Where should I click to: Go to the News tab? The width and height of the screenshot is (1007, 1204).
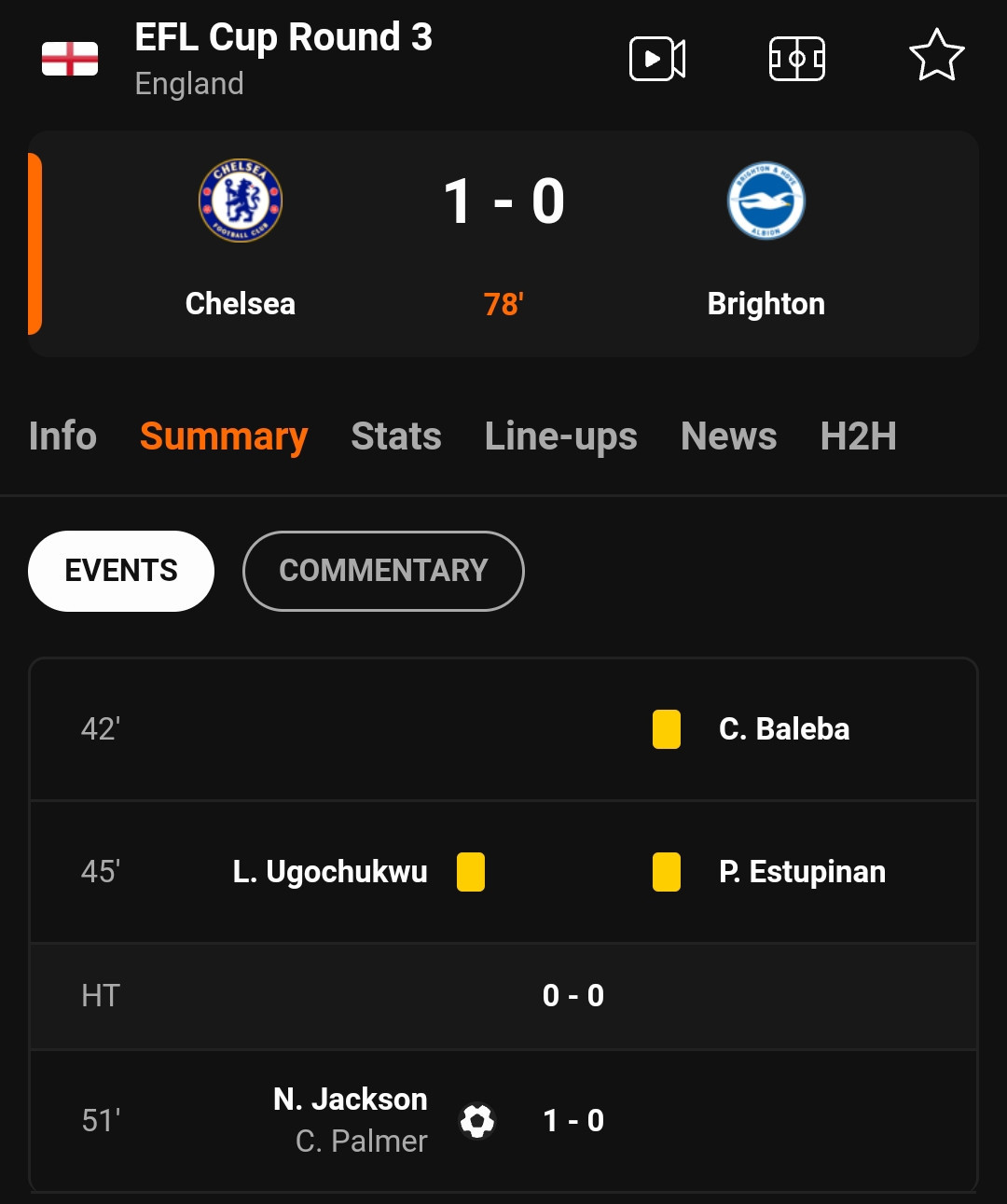point(729,436)
